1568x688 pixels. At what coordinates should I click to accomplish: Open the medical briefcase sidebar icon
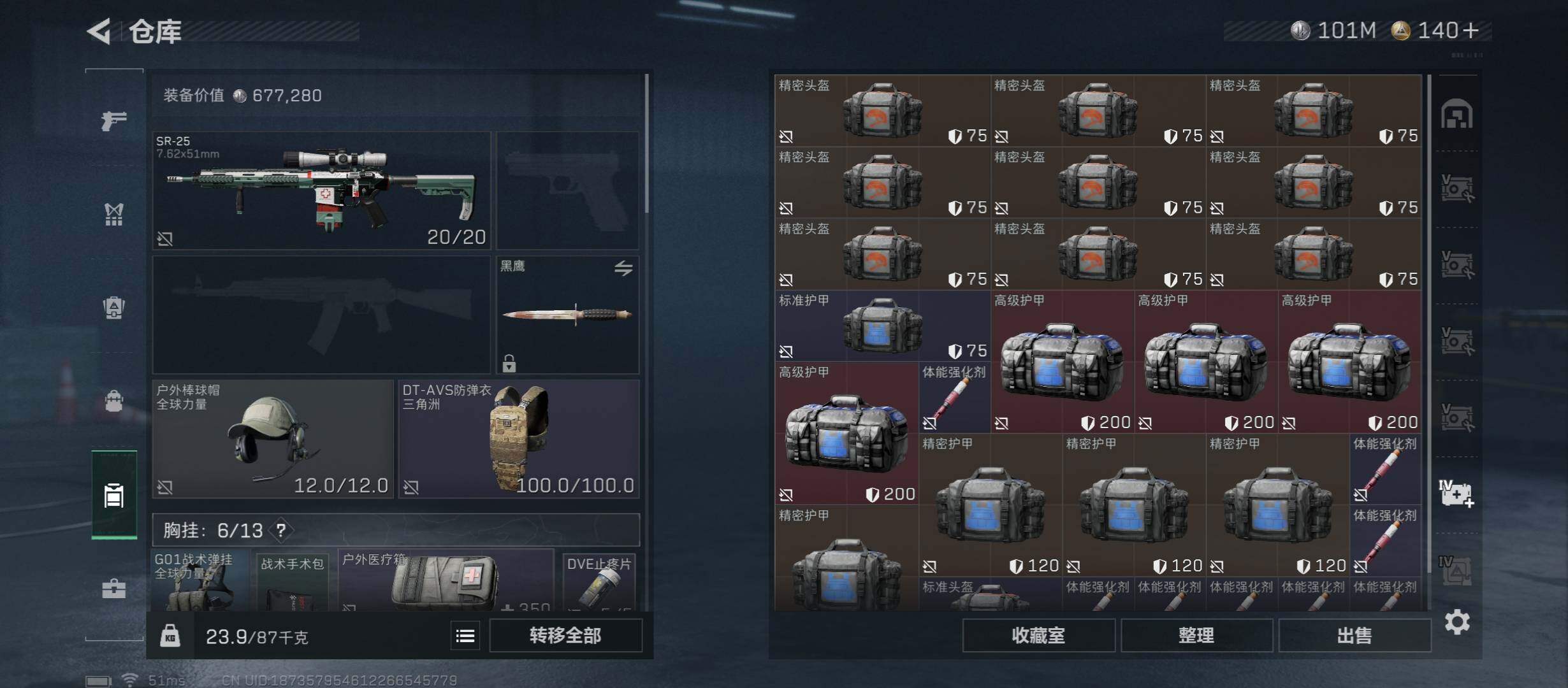[x=114, y=589]
